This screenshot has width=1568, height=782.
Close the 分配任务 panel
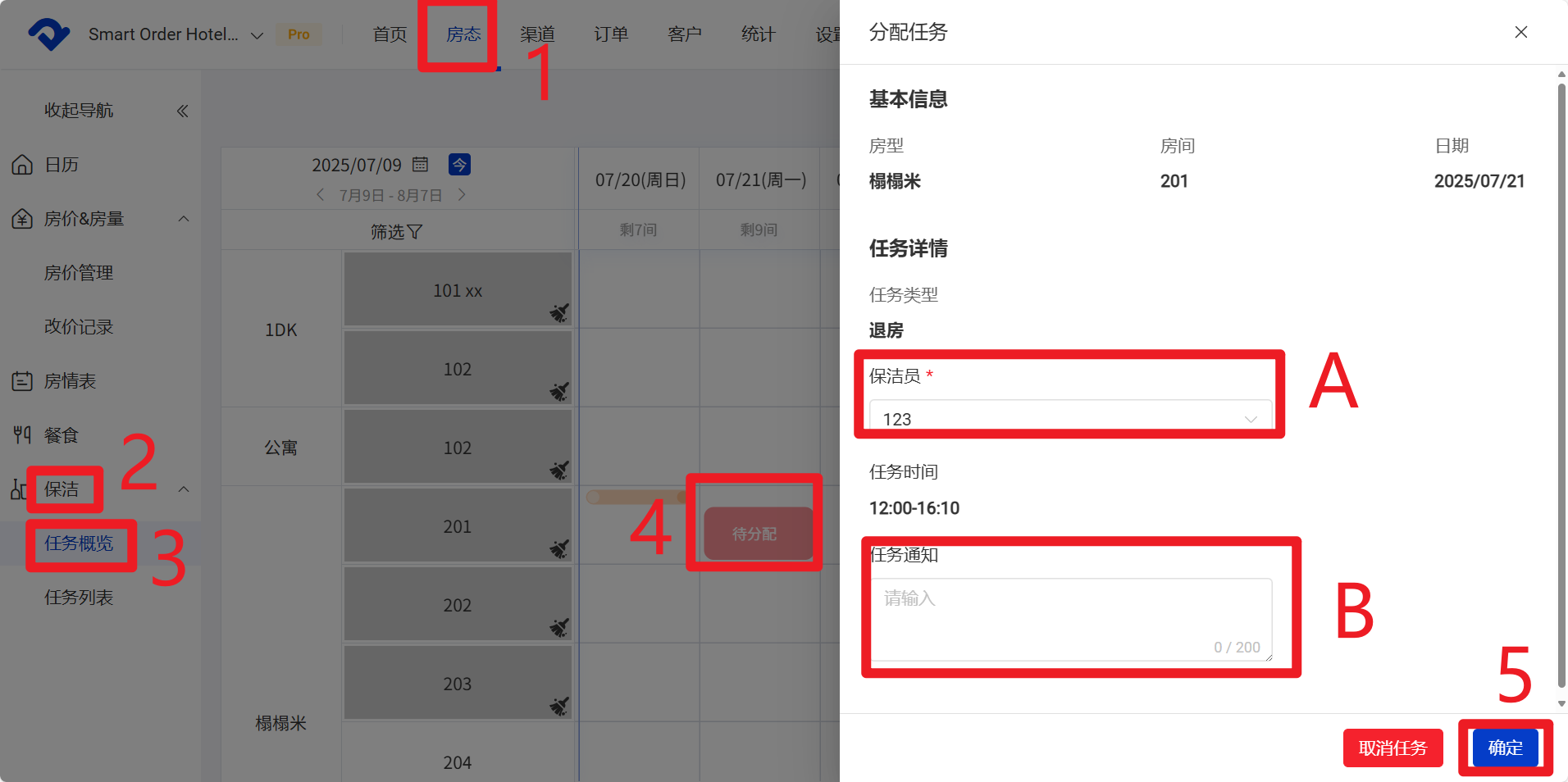pos(1520,32)
